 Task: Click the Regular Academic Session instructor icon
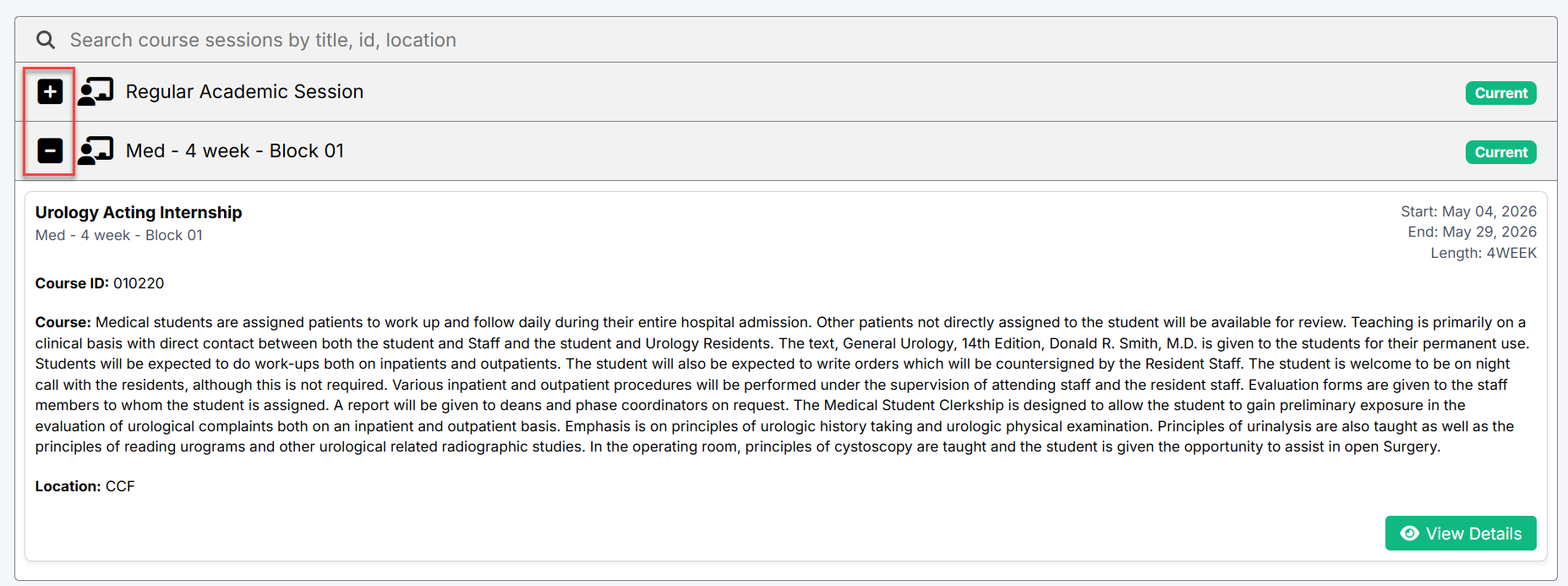pos(96,91)
